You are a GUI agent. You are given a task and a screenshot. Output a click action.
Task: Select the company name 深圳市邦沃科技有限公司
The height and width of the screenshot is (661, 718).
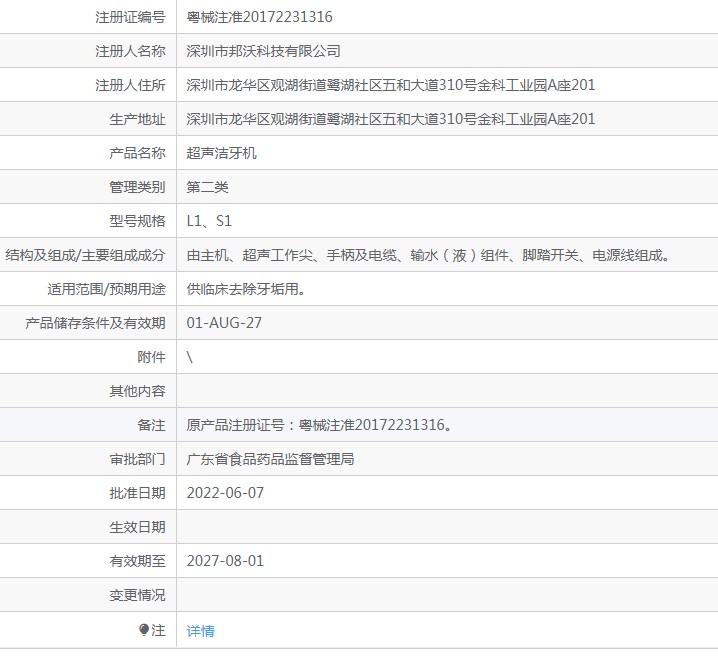[263, 51]
